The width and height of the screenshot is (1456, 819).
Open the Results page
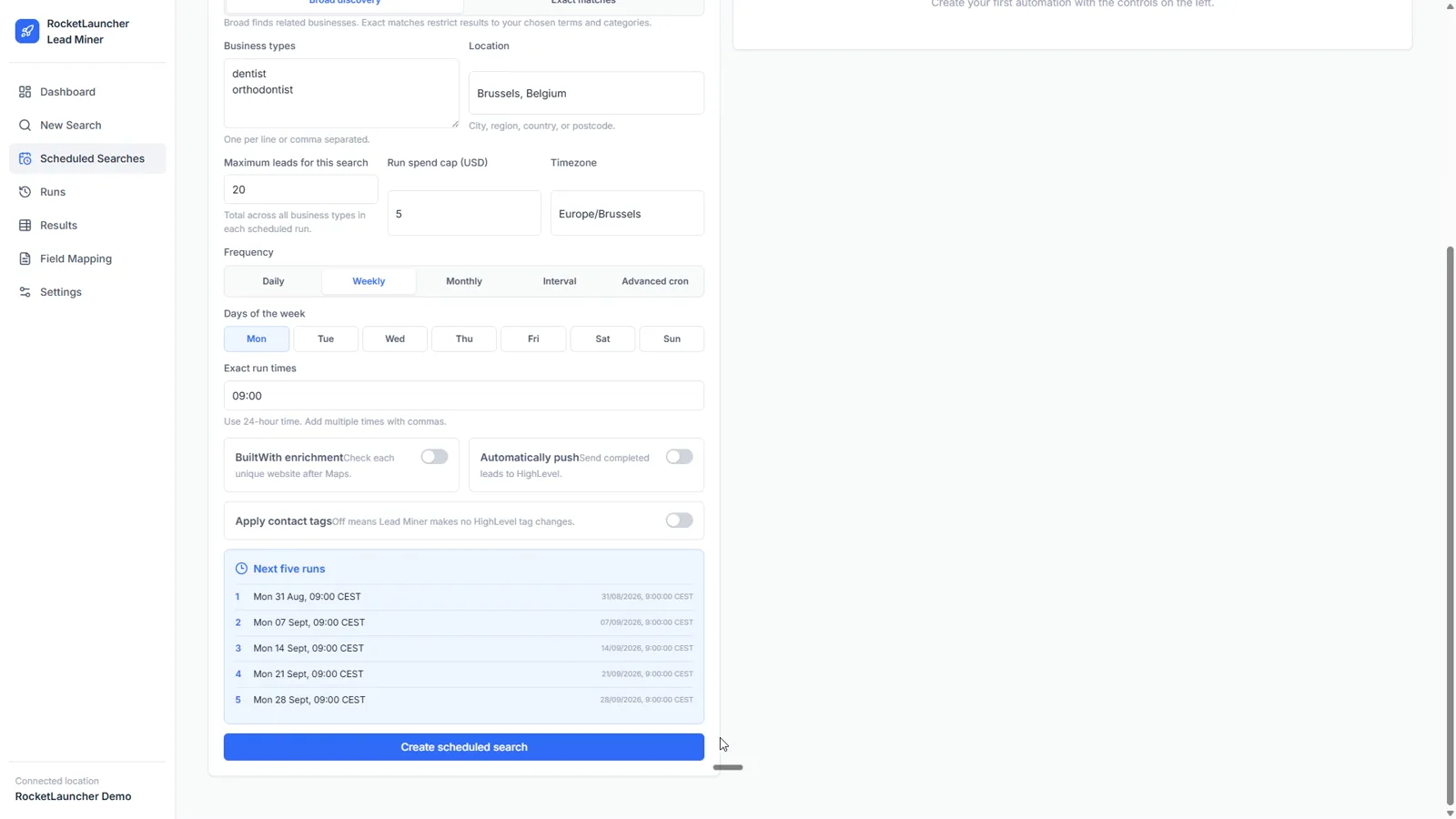(87, 226)
